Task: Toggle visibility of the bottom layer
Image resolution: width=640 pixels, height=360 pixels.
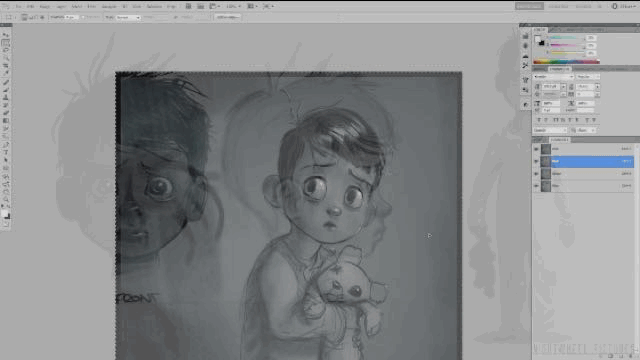Action: click(536, 186)
